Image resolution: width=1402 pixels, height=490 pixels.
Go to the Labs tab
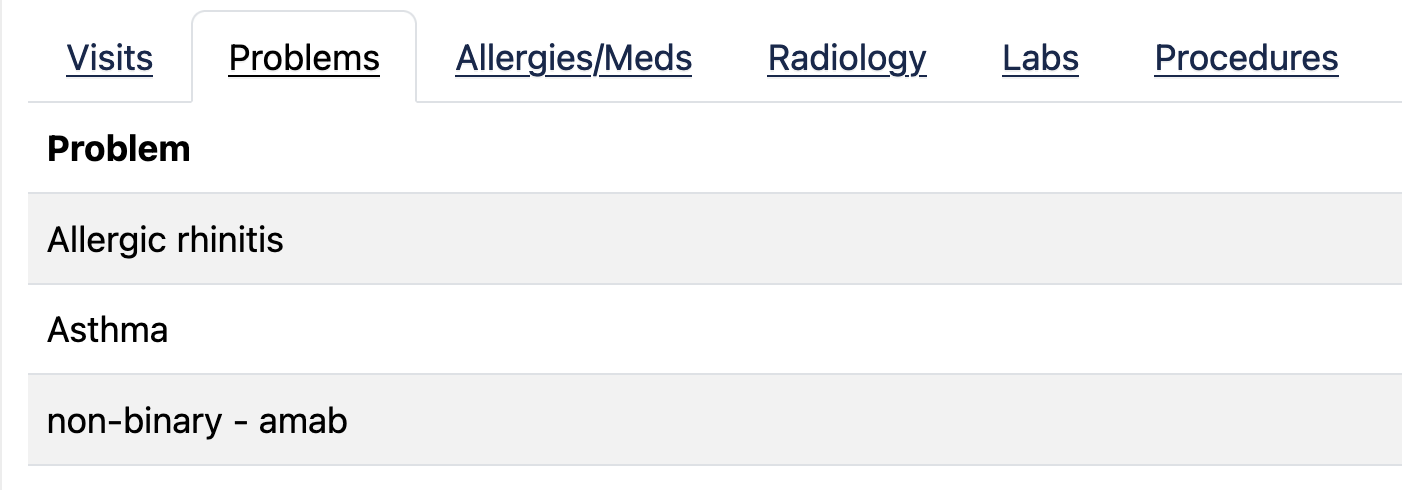coord(1040,58)
